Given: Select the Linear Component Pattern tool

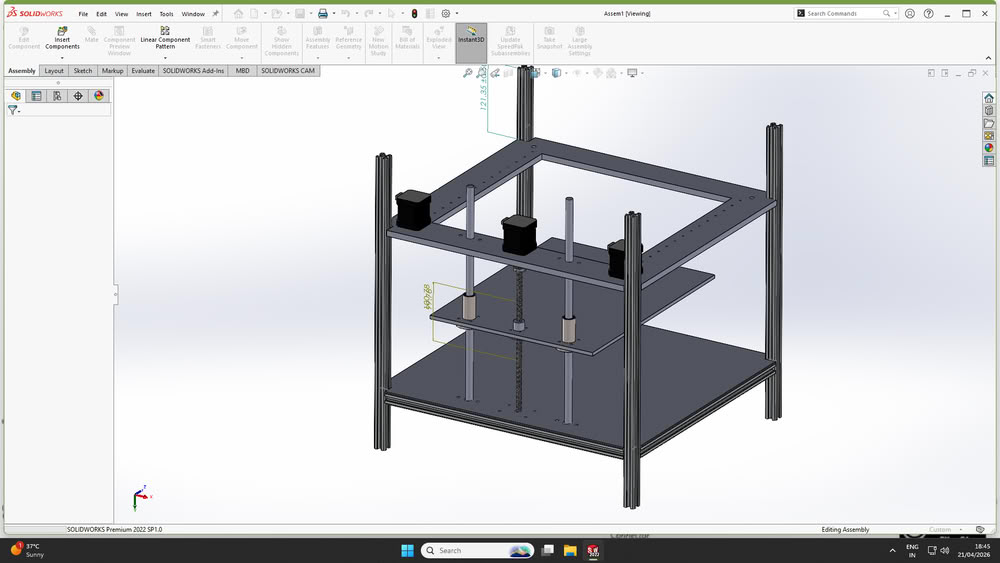Looking at the screenshot, I should 165,38.
